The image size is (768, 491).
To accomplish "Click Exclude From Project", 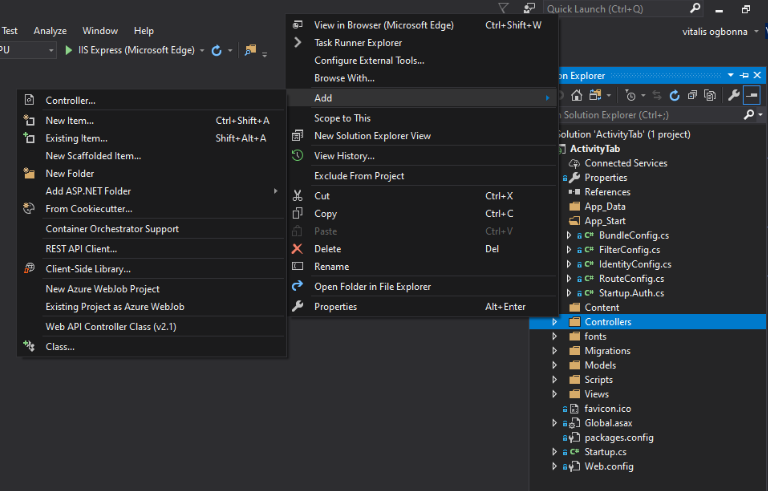I will click(x=422, y=176).
